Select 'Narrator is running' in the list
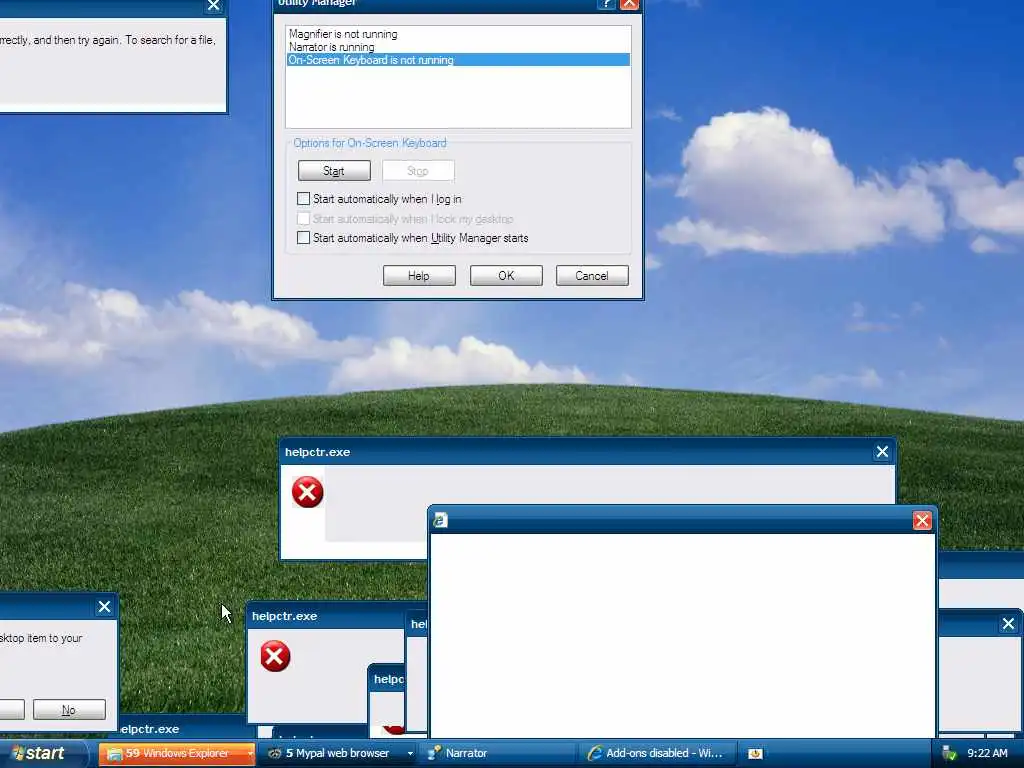The width and height of the screenshot is (1024, 768). [458, 47]
